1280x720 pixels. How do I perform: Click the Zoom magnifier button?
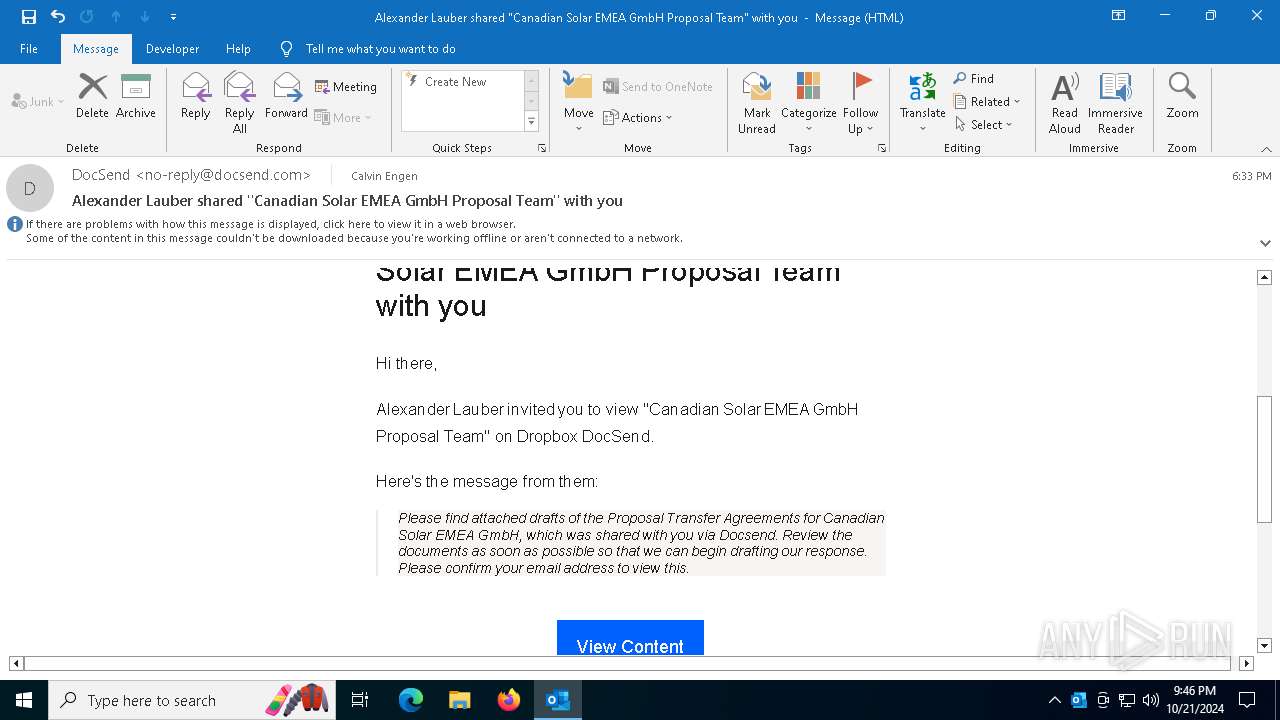pos(1182,96)
